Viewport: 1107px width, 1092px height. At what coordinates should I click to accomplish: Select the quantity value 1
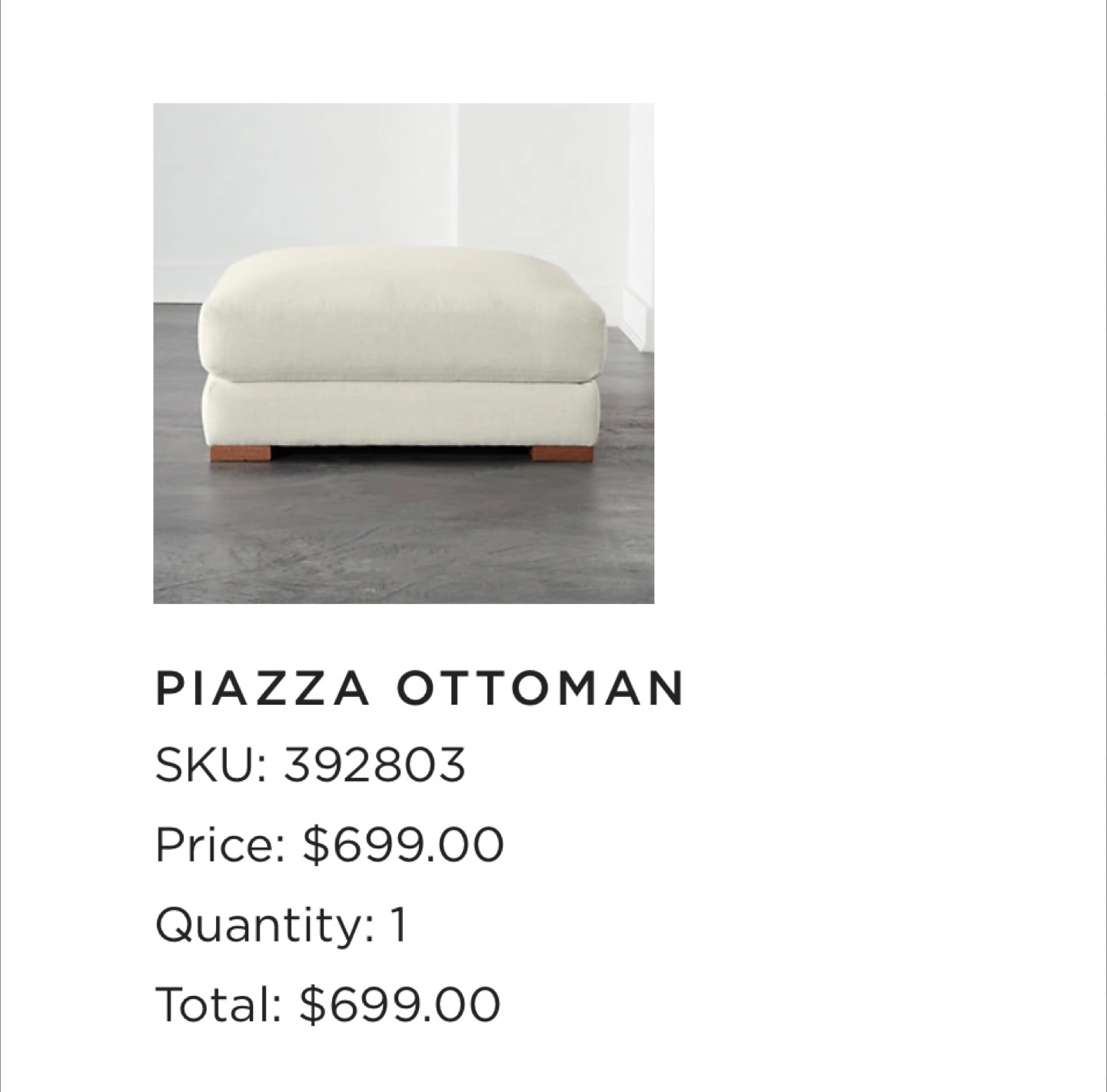pos(397,924)
